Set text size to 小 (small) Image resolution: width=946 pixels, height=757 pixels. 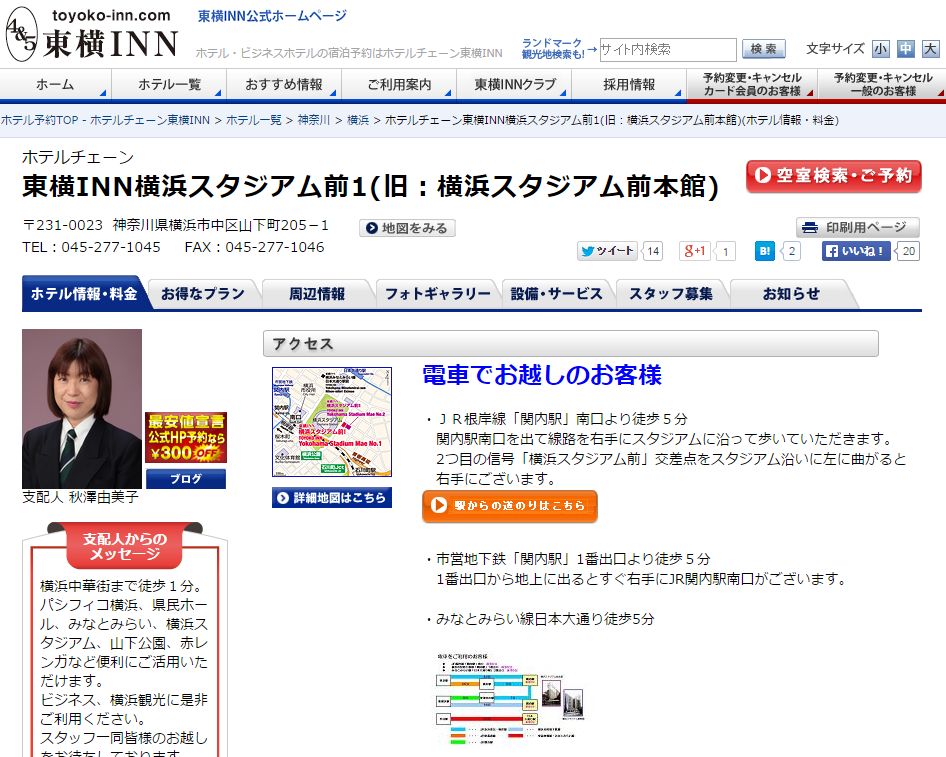pyautogui.click(x=881, y=49)
